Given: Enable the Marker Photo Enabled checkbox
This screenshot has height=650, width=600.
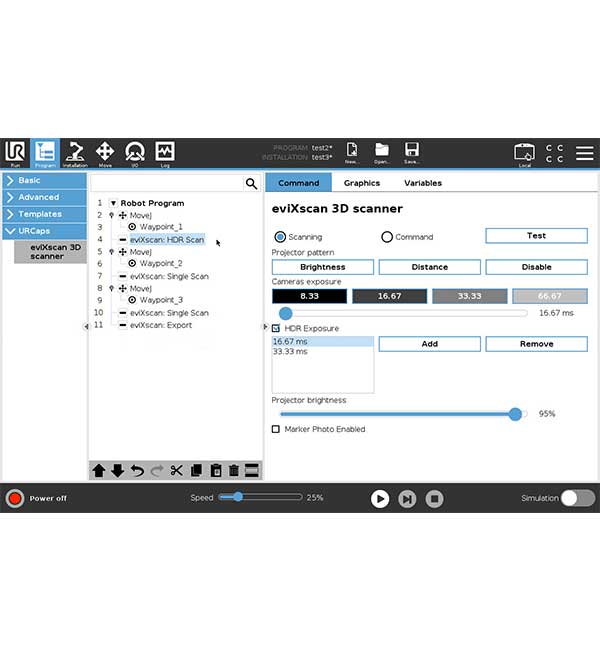Looking at the screenshot, I should point(276,429).
